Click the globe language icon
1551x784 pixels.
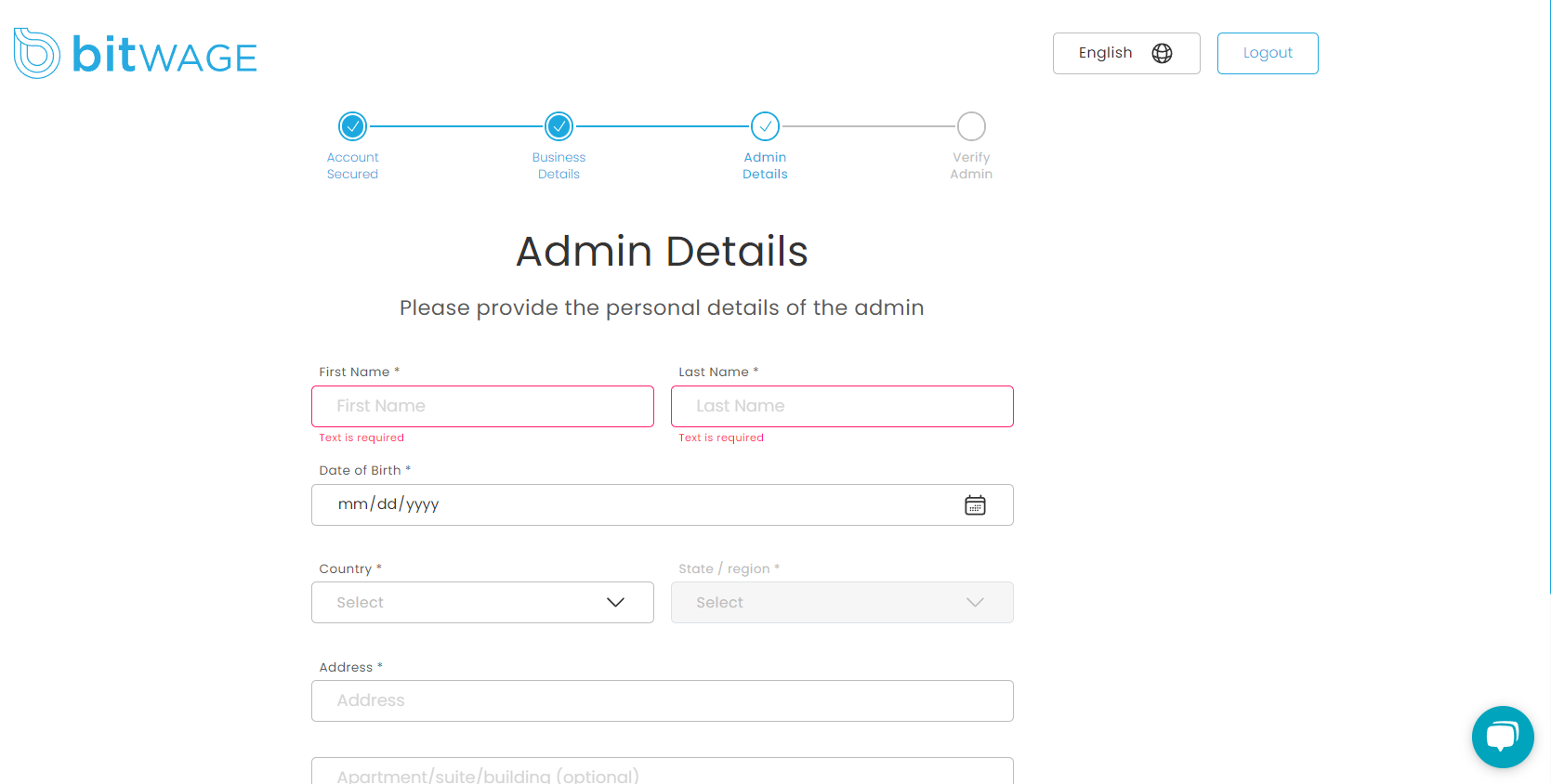1162,54
